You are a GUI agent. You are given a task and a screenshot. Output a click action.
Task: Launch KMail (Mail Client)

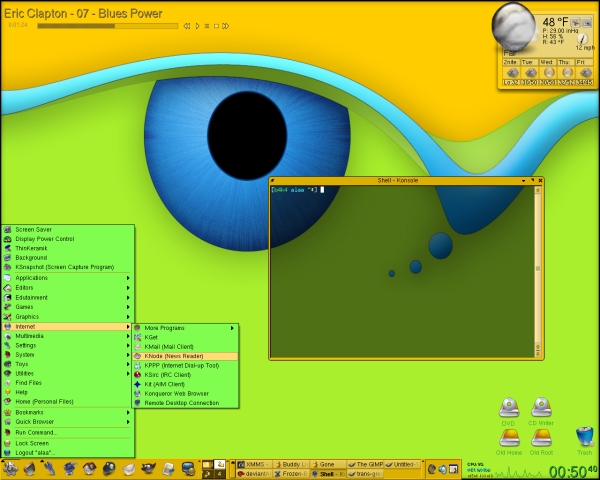[185, 347]
